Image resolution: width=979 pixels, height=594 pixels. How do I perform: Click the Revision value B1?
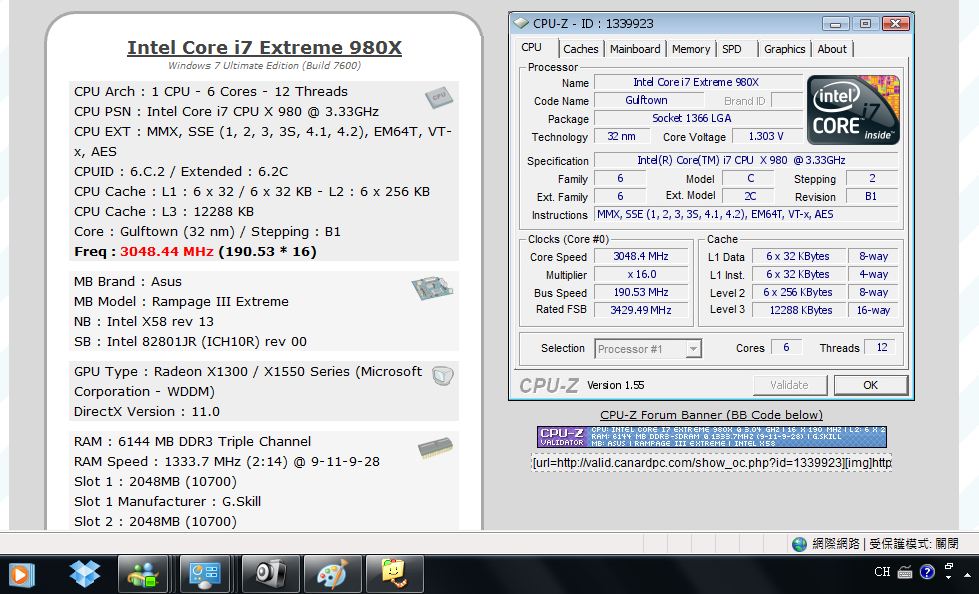click(x=872, y=196)
